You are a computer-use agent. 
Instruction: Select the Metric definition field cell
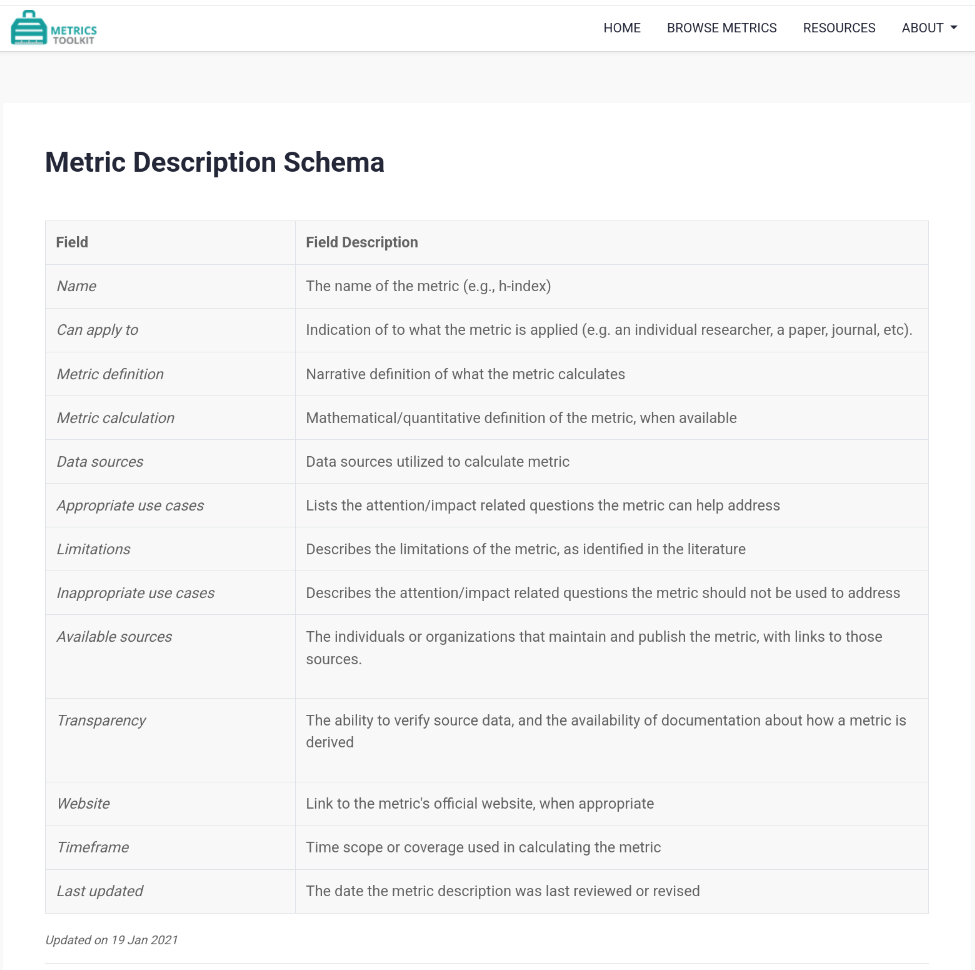point(110,374)
